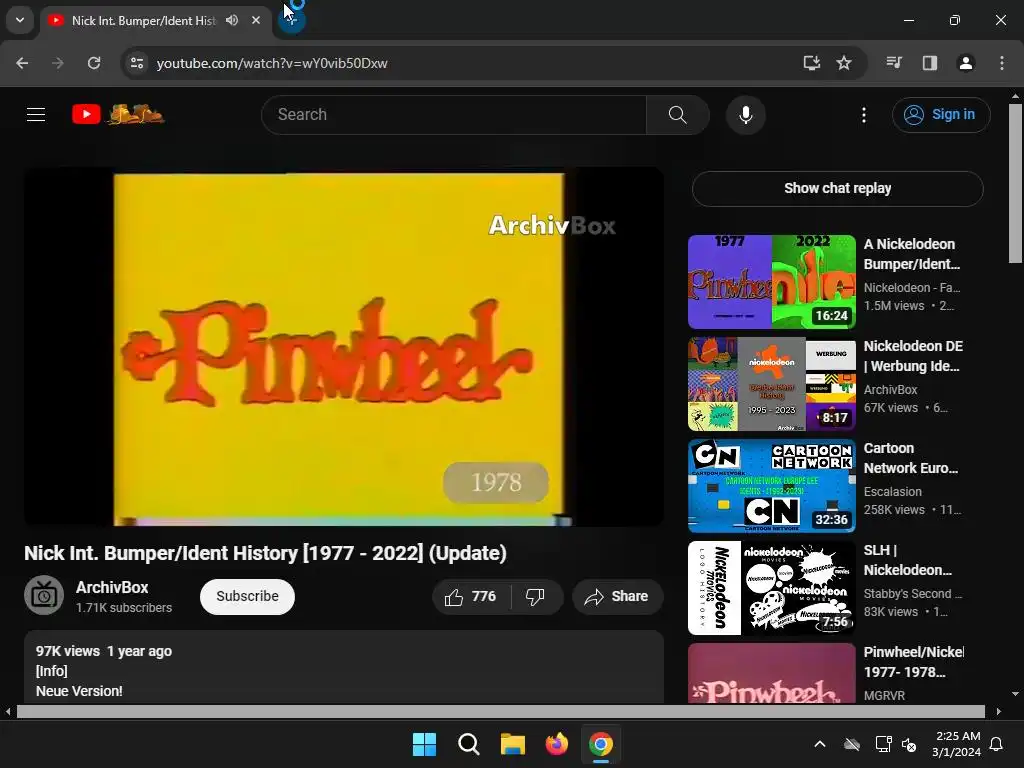
Task: View site information icon in address bar
Action: pos(137,63)
